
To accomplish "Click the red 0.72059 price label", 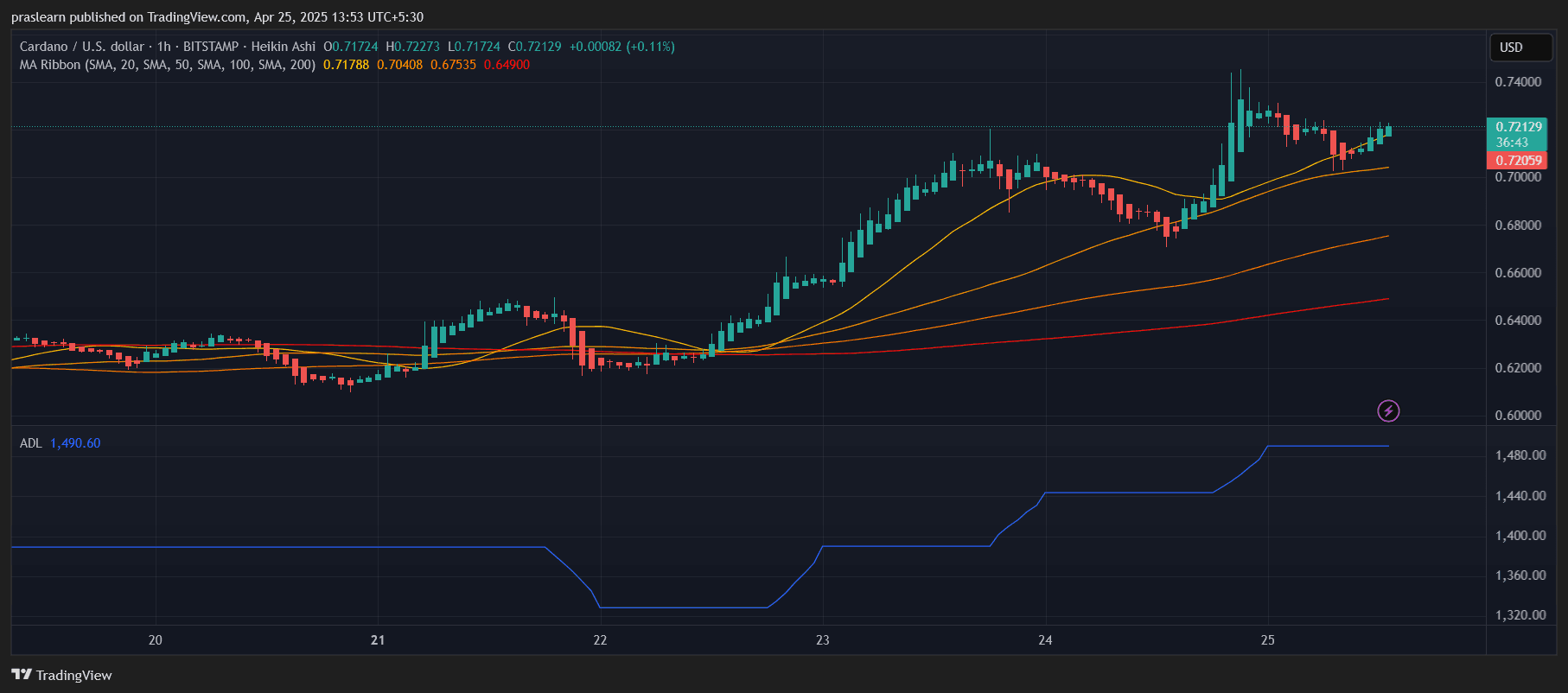I will pos(1517,161).
